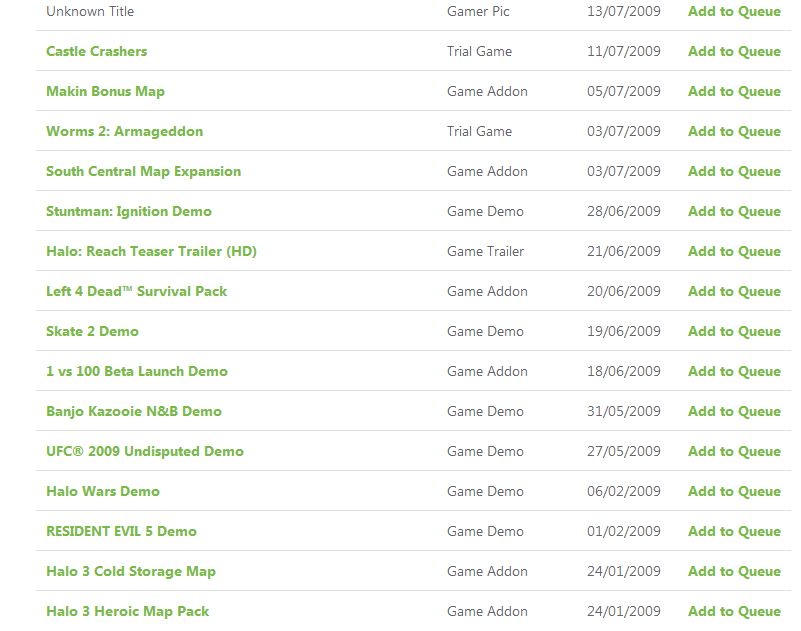Select 'Game Addon' type for 1 vs 100
Screen dimensions: 801x631
tap(487, 371)
